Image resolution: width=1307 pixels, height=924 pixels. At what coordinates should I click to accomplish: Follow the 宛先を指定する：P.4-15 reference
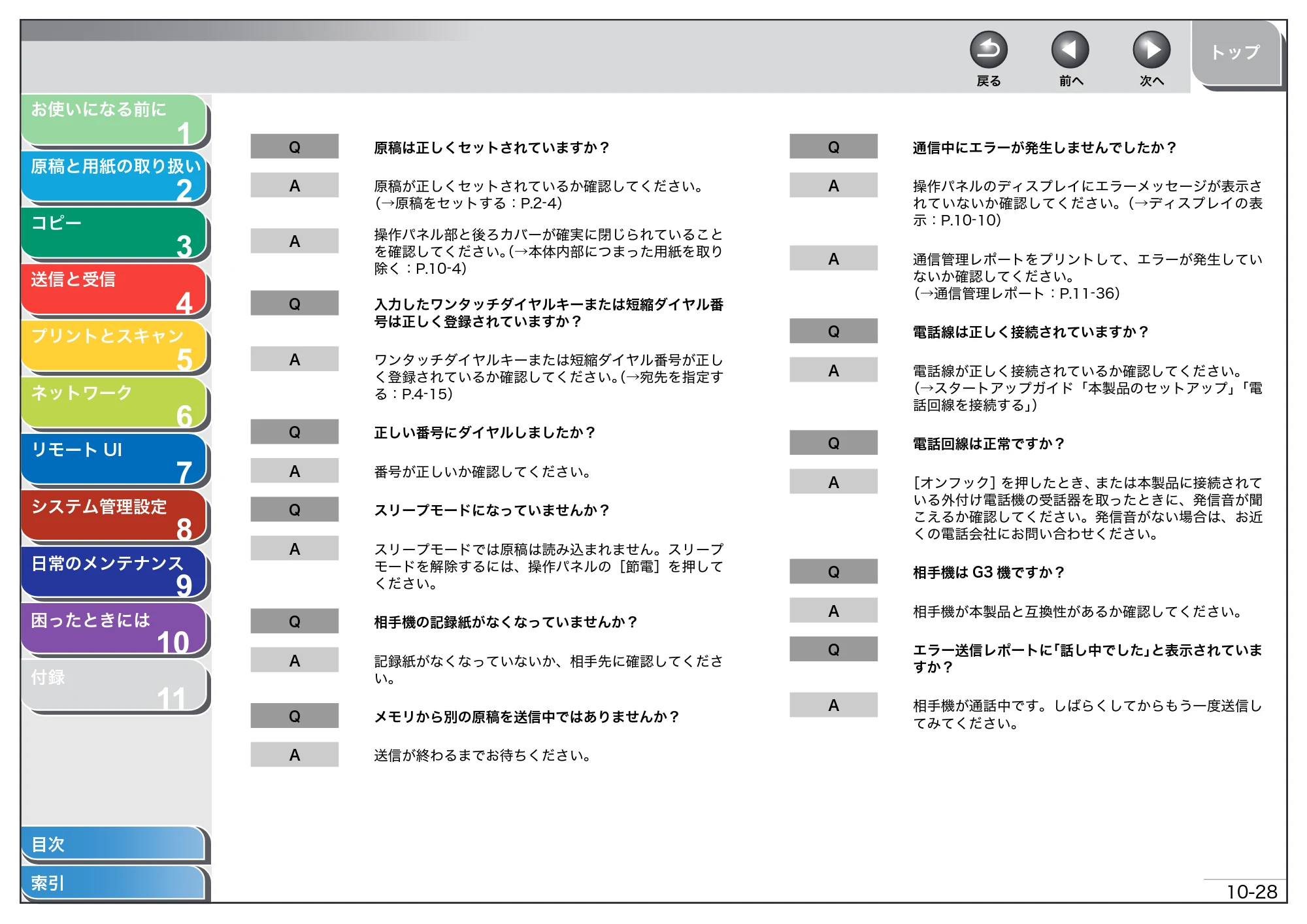pos(549,386)
